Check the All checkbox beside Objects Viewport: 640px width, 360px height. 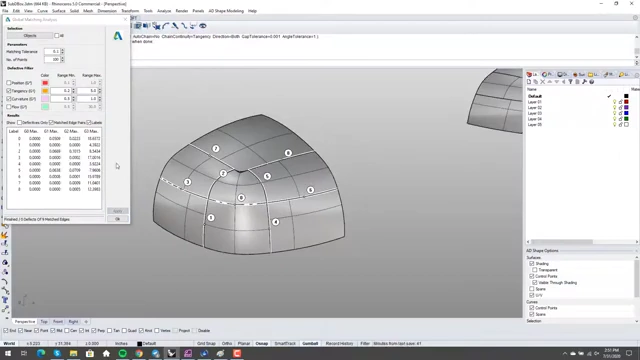click(x=57, y=36)
